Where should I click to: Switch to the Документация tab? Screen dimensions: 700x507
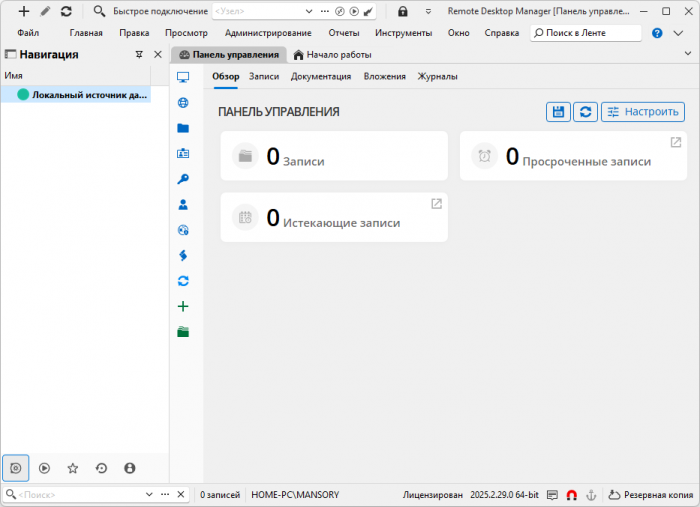321,76
